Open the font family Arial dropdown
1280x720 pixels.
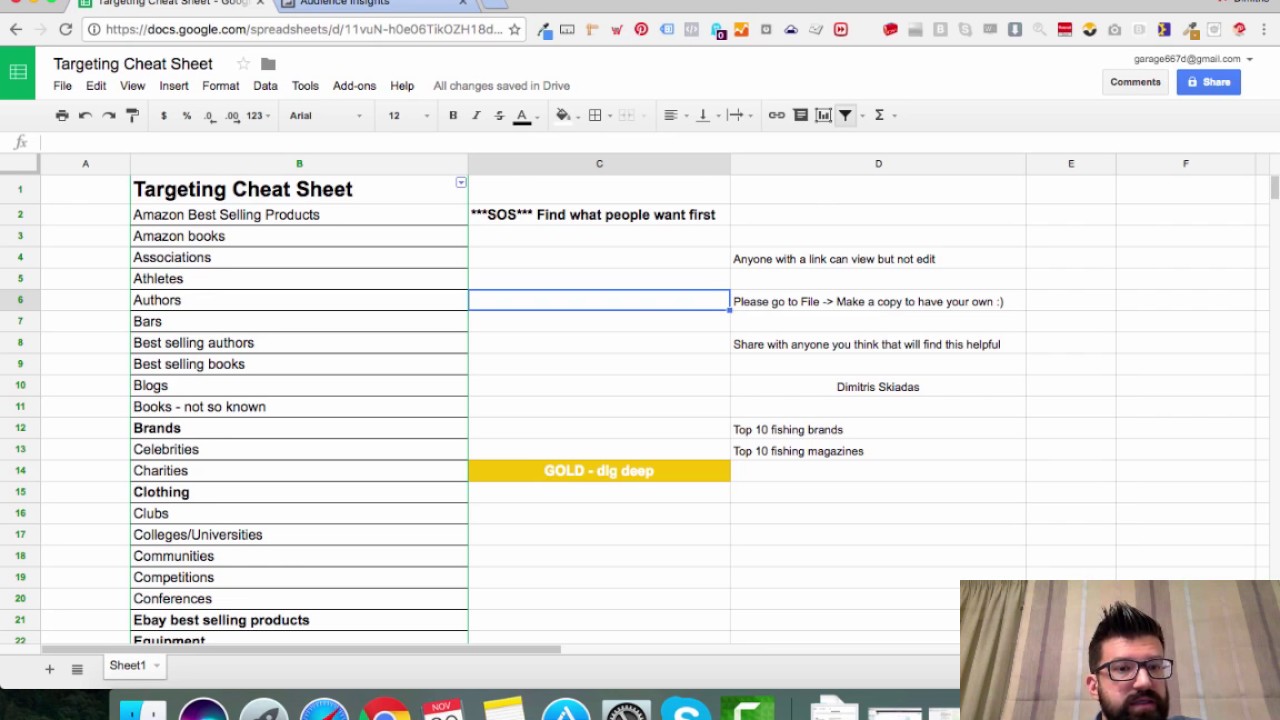click(326, 116)
